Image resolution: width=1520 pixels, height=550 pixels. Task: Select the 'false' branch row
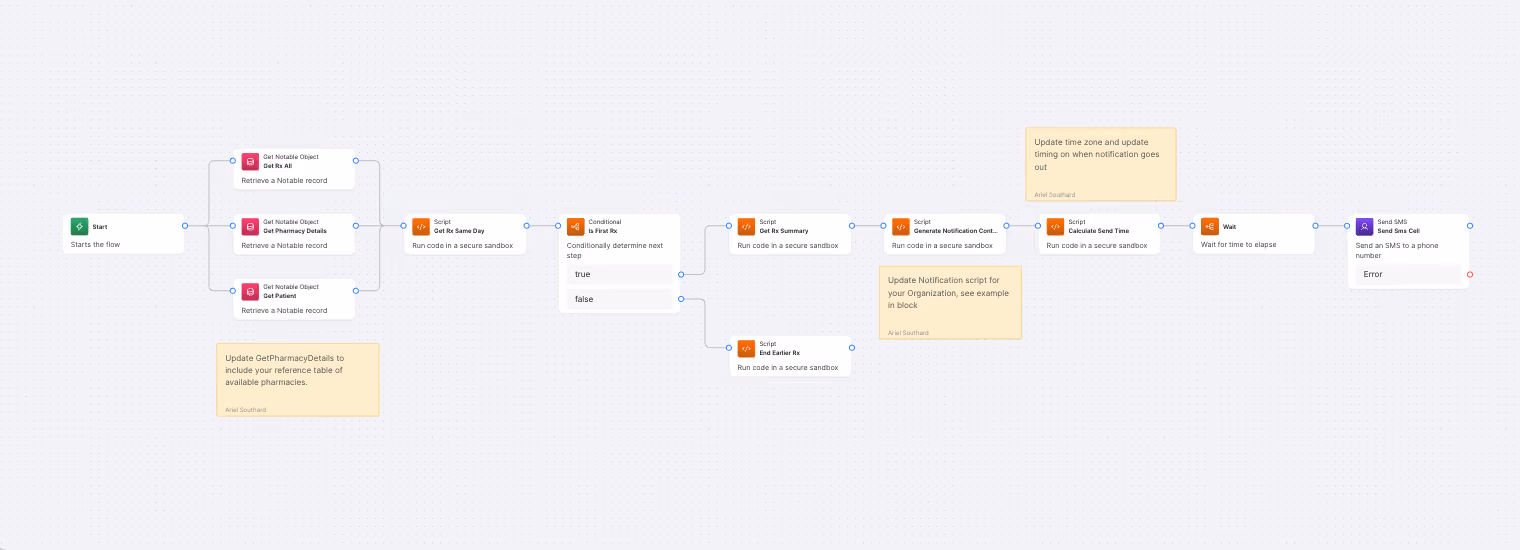[x=620, y=299]
